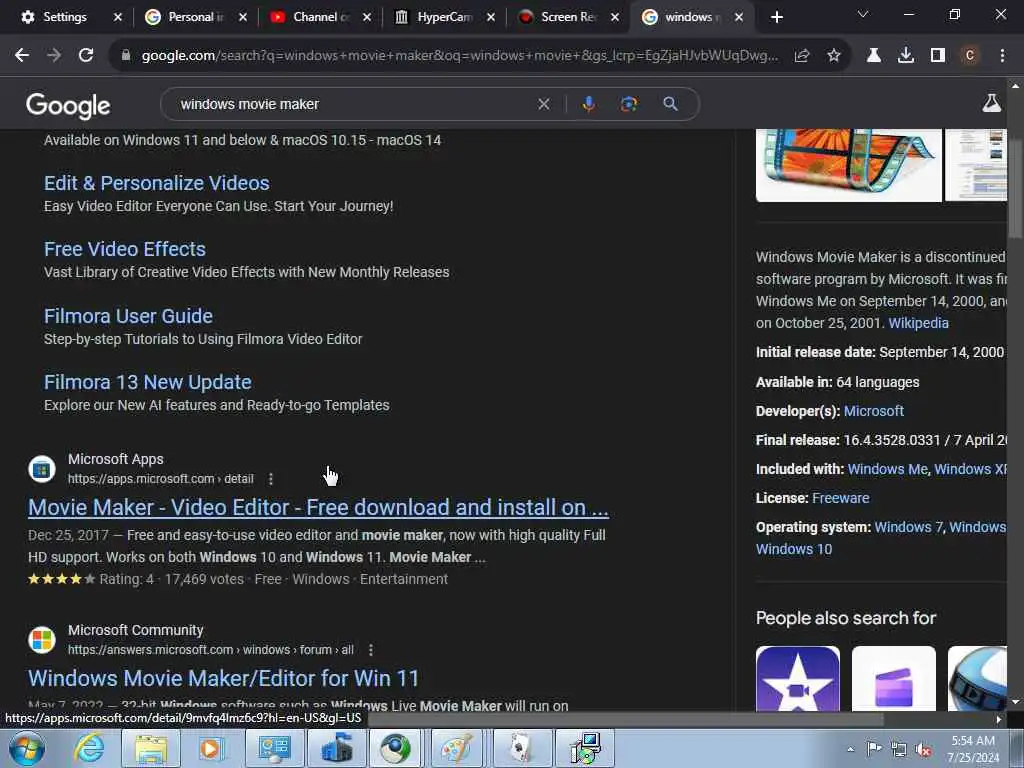Image resolution: width=1024 pixels, height=768 pixels.
Task: Open a new browser tab
Action: (x=776, y=17)
